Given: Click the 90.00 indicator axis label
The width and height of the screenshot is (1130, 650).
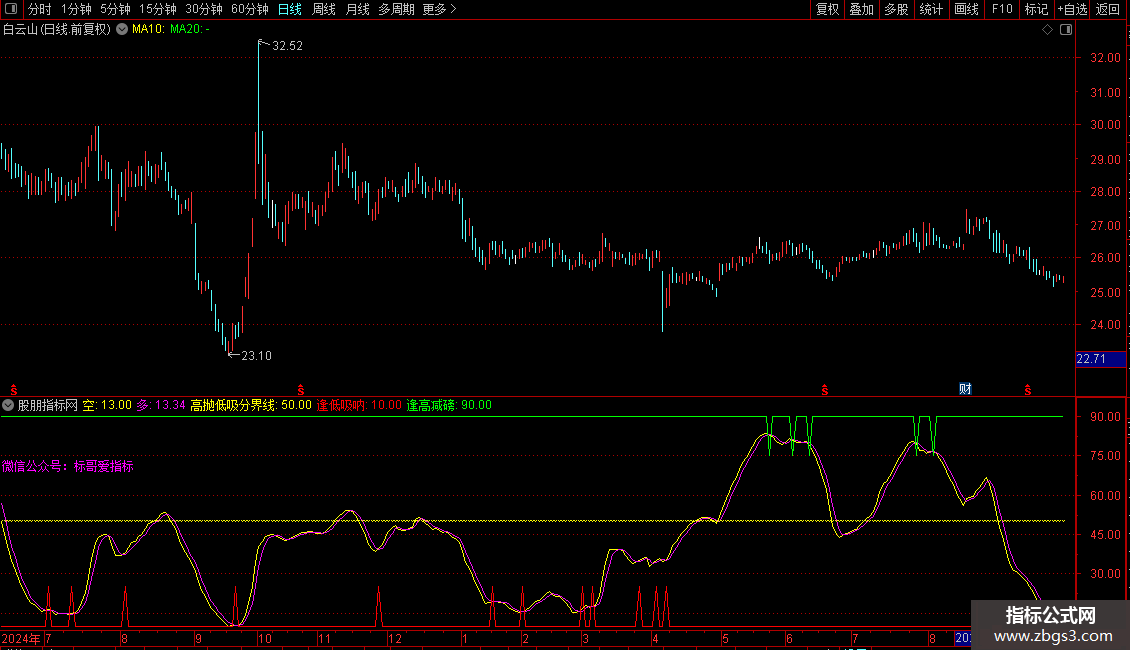Looking at the screenshot, I should 1105,417.
